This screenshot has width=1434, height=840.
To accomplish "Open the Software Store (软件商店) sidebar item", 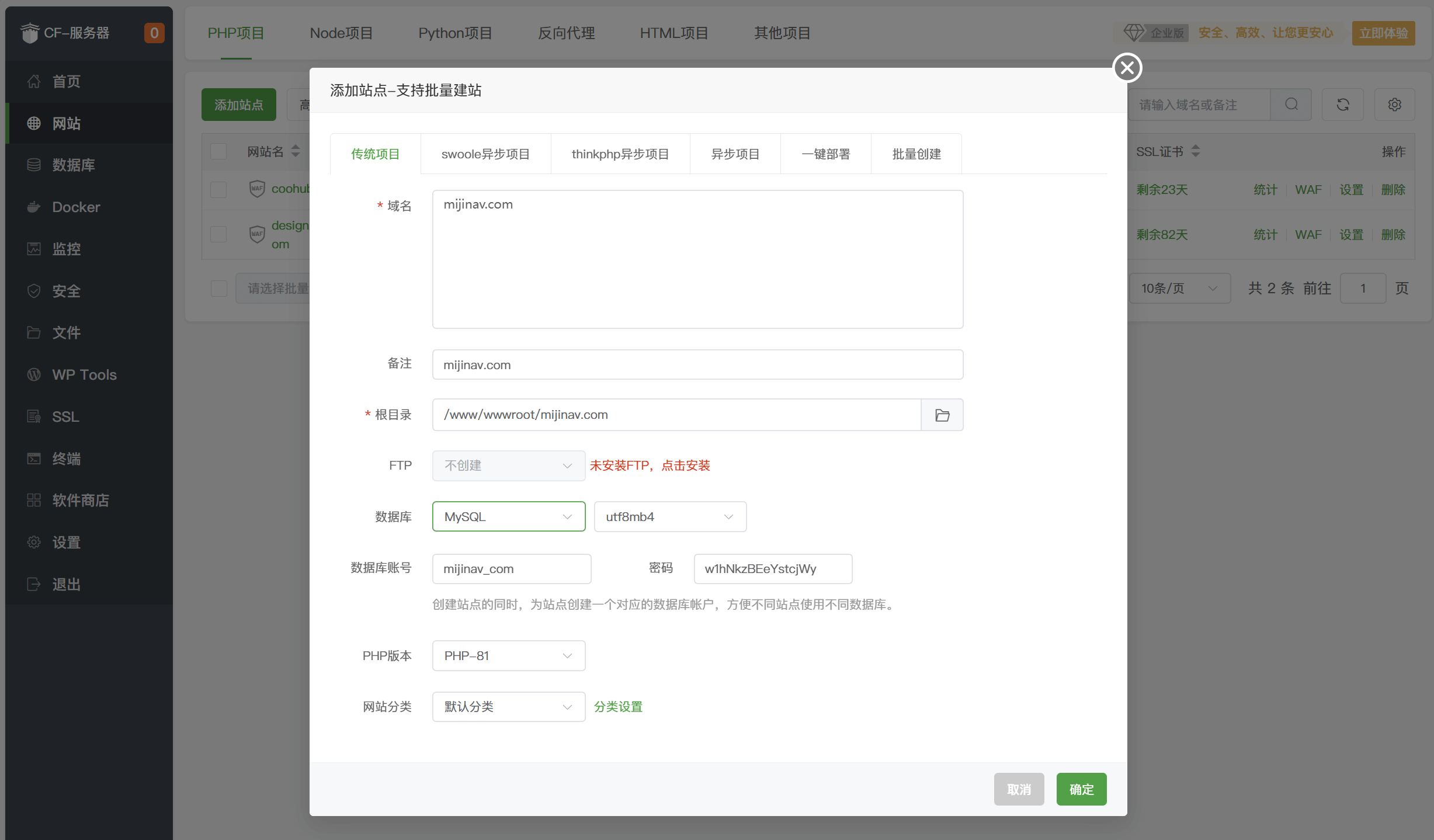I will (80, 500).
